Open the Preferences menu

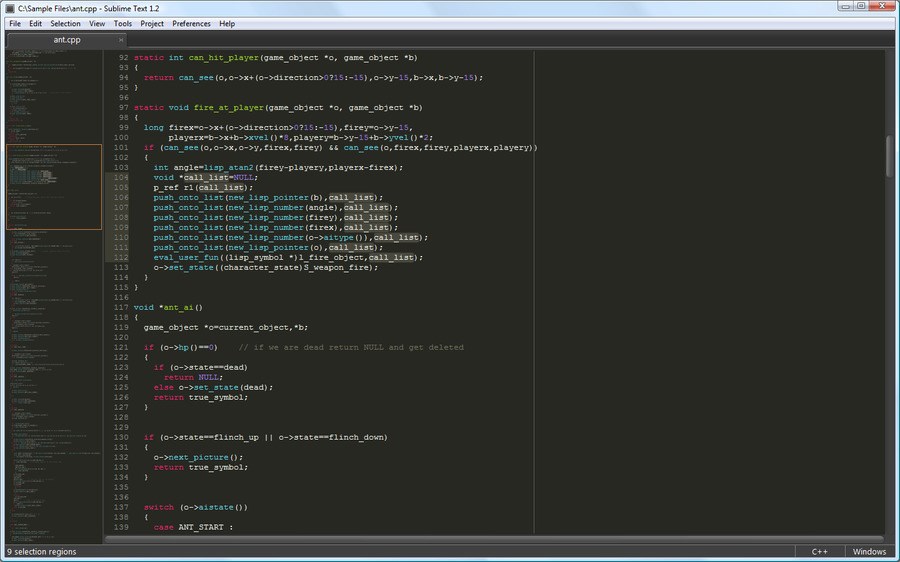tap(191, 24)
